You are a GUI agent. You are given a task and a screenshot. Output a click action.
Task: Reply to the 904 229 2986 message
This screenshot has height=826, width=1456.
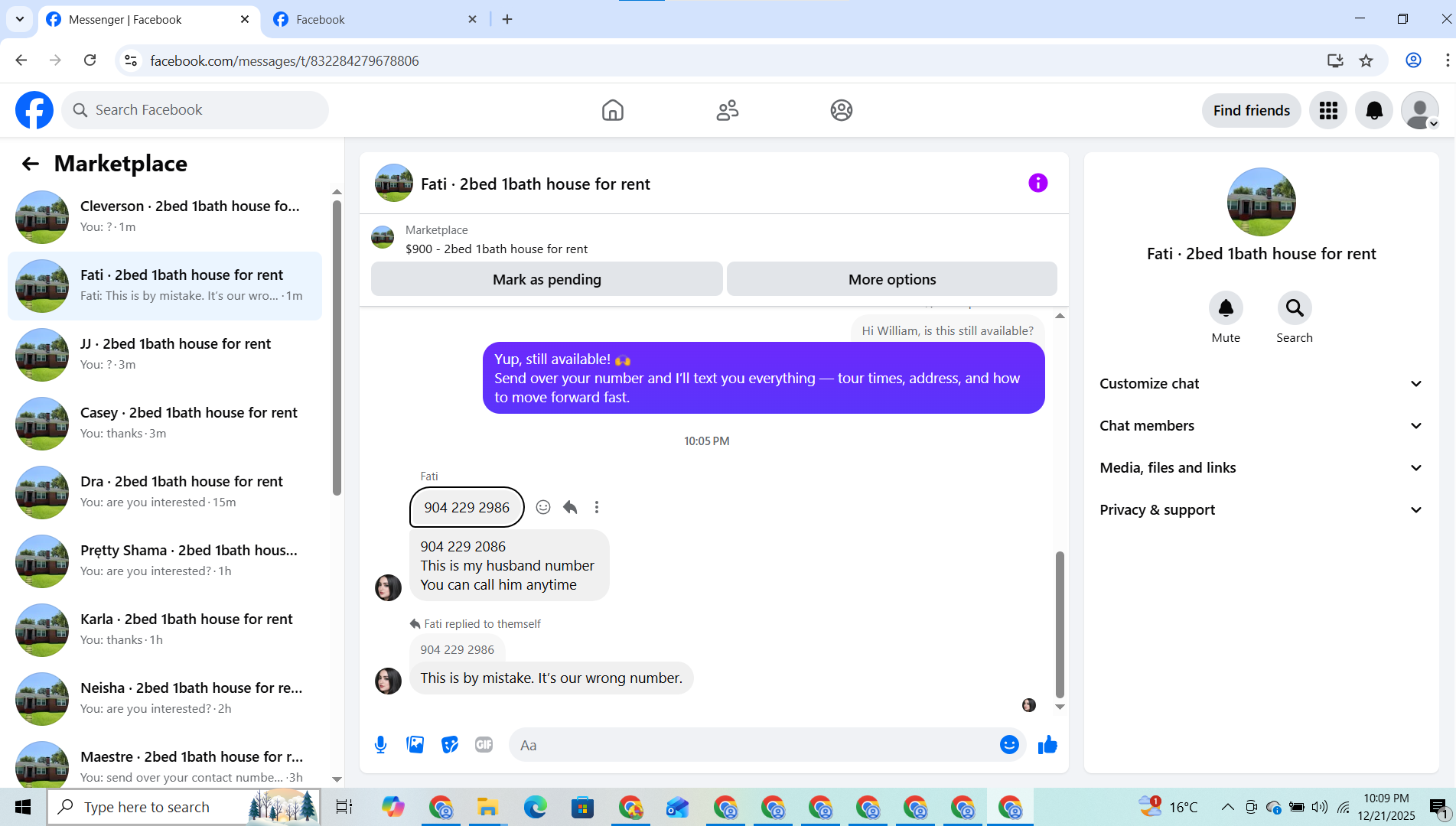[x=570, y=507]
